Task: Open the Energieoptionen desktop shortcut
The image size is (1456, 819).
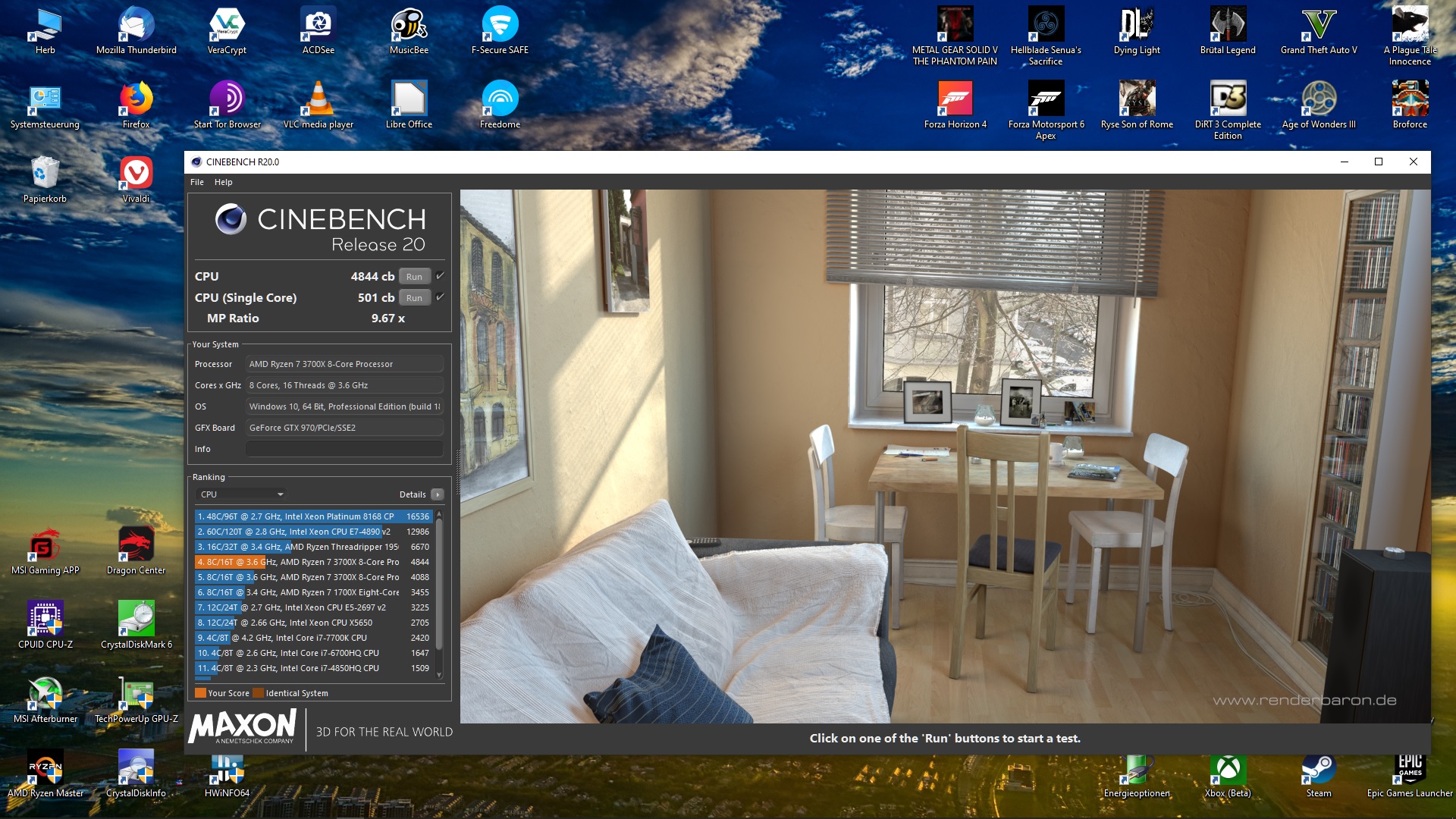Action: coord(1137,775)
